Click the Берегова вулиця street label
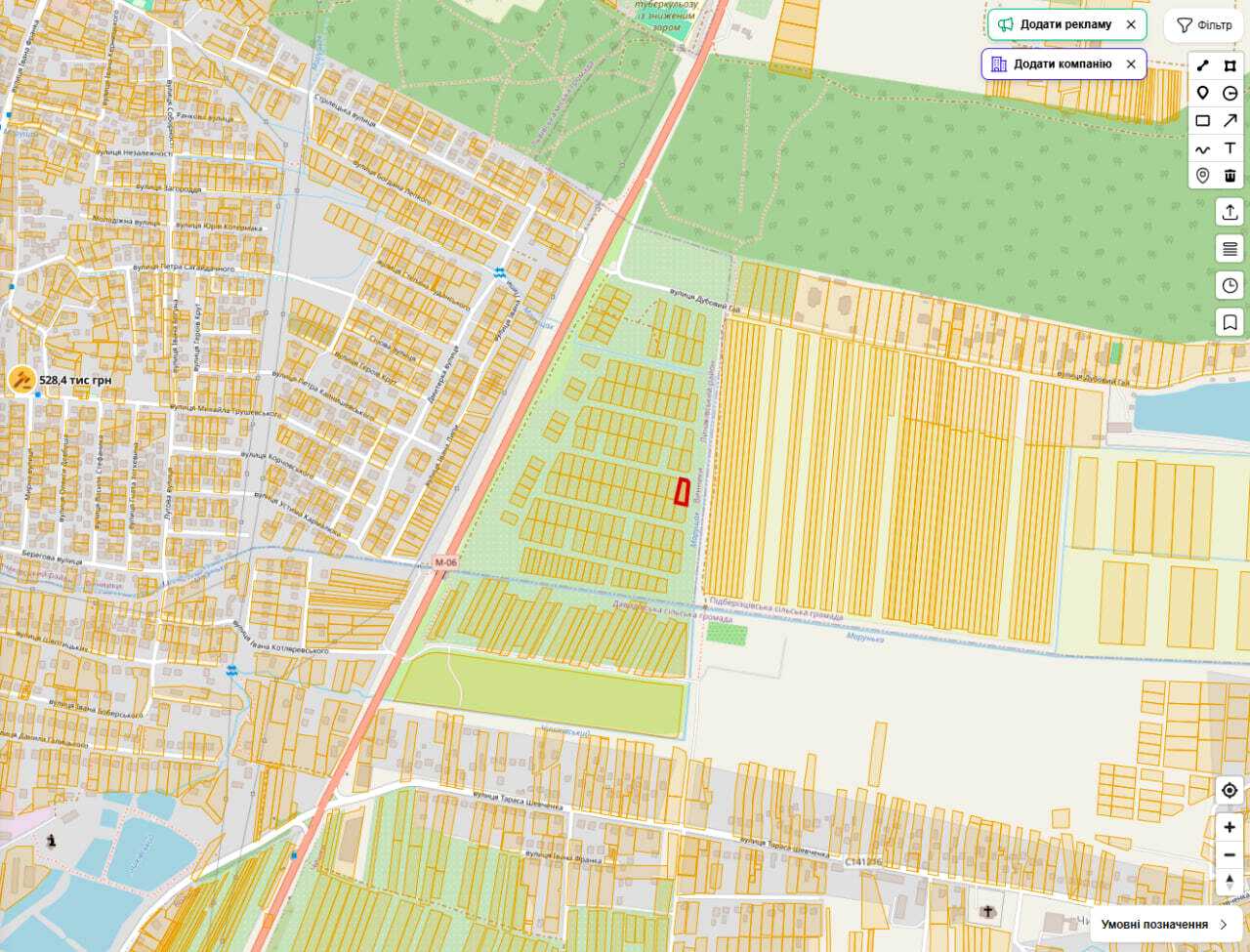The image size is (1250, 952). click(x=53, y=560)
